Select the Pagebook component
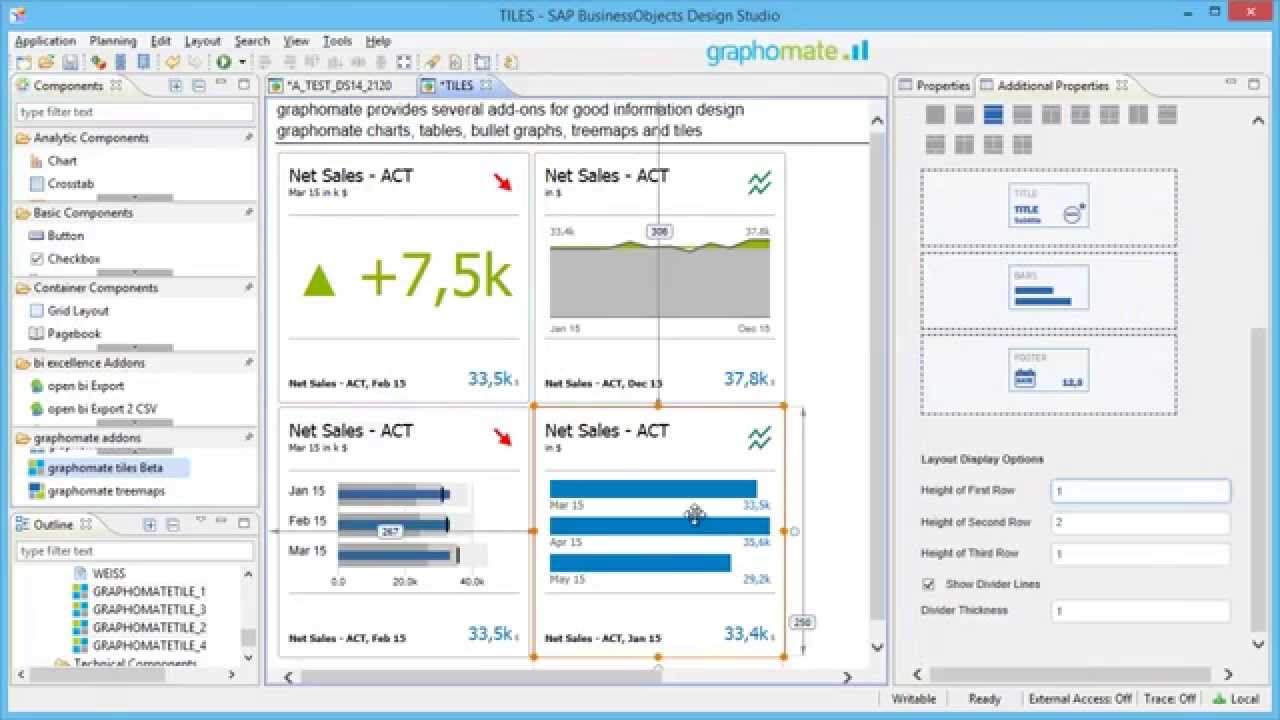This screenshot has height=720, width=1280. coord(65,334)
